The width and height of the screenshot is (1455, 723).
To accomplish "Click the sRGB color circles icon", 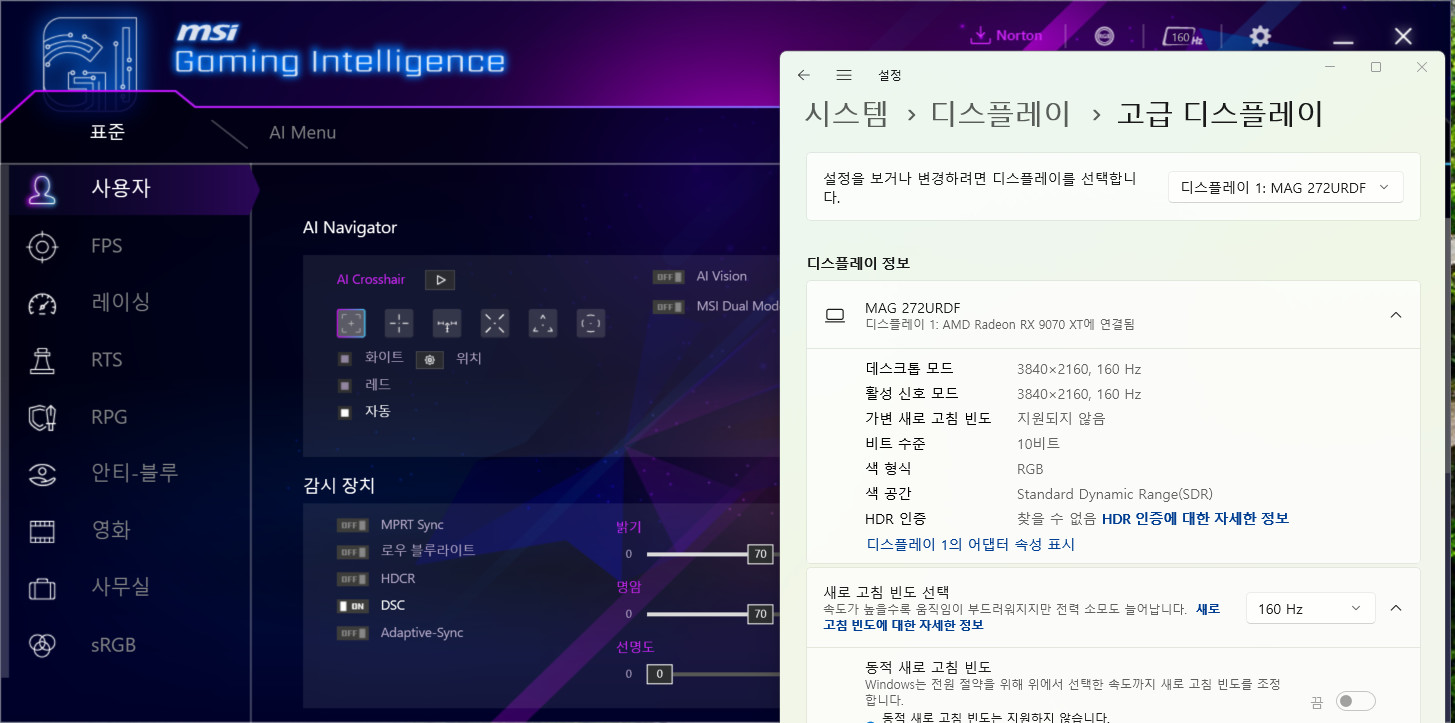I will pos(42,645).
